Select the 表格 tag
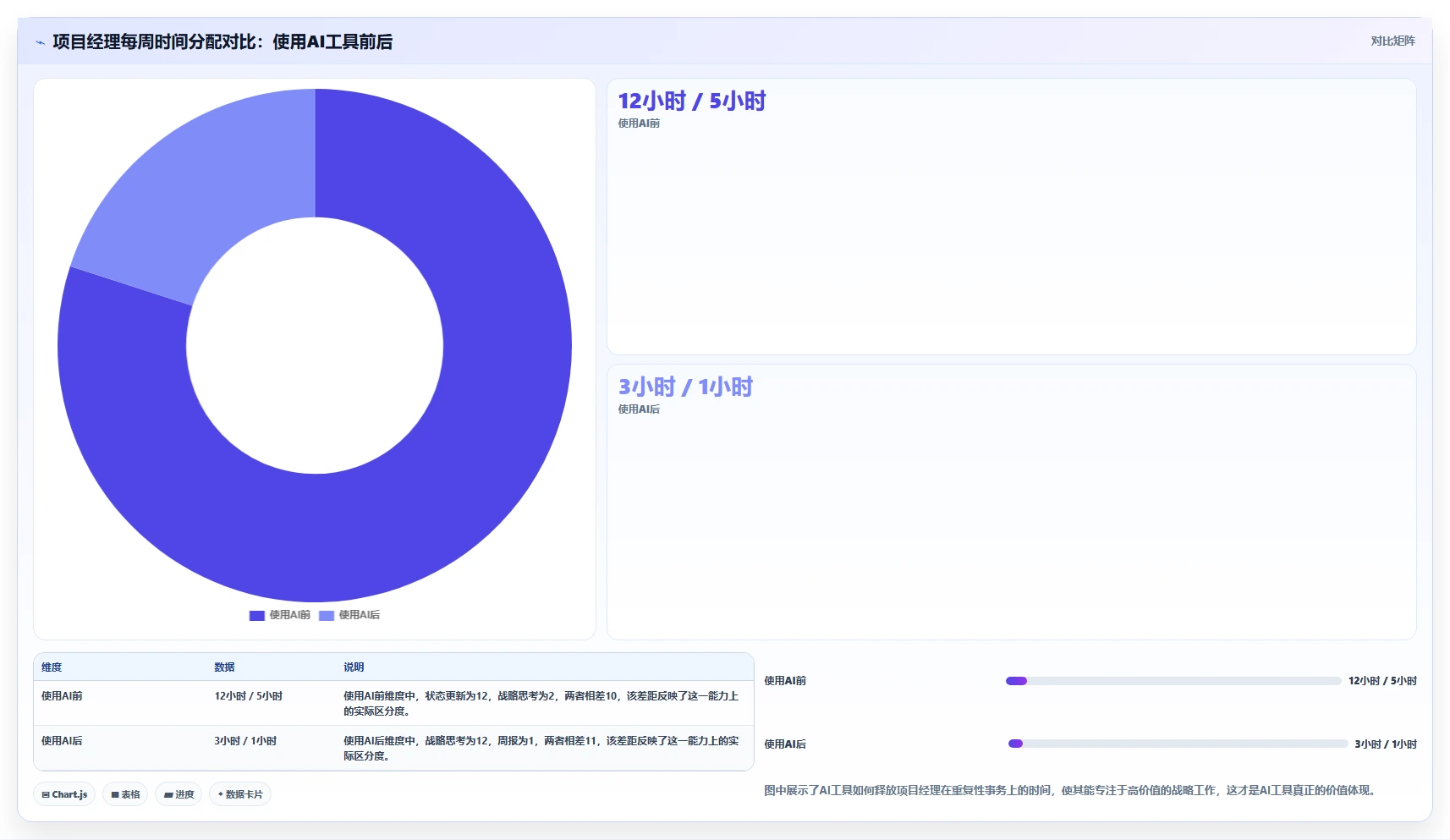The image size is (1450, 840). [125, 794]
